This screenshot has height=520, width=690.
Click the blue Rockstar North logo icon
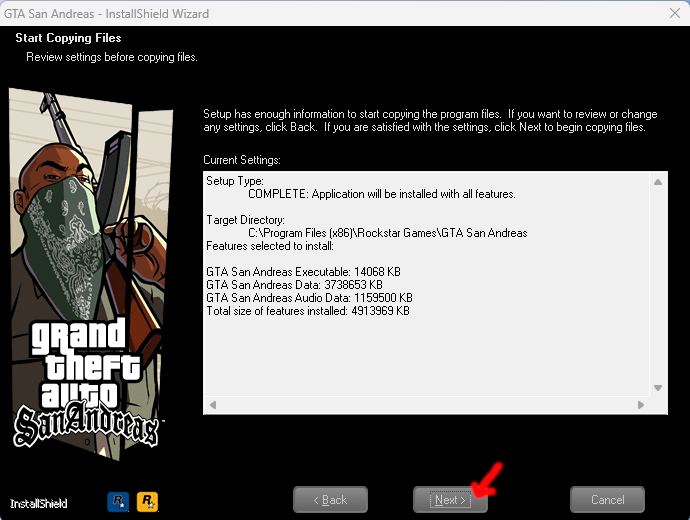click(x=118, y=502)
